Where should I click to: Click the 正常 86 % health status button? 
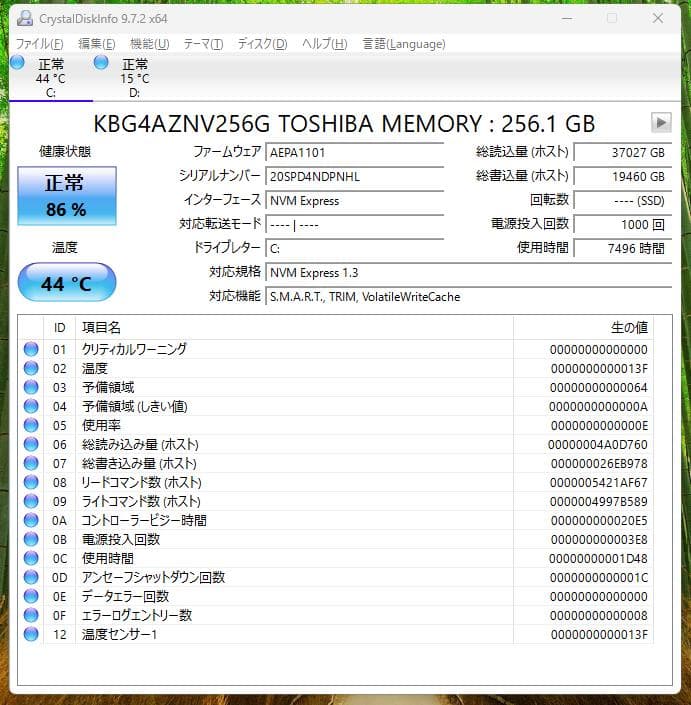(67, 196)
